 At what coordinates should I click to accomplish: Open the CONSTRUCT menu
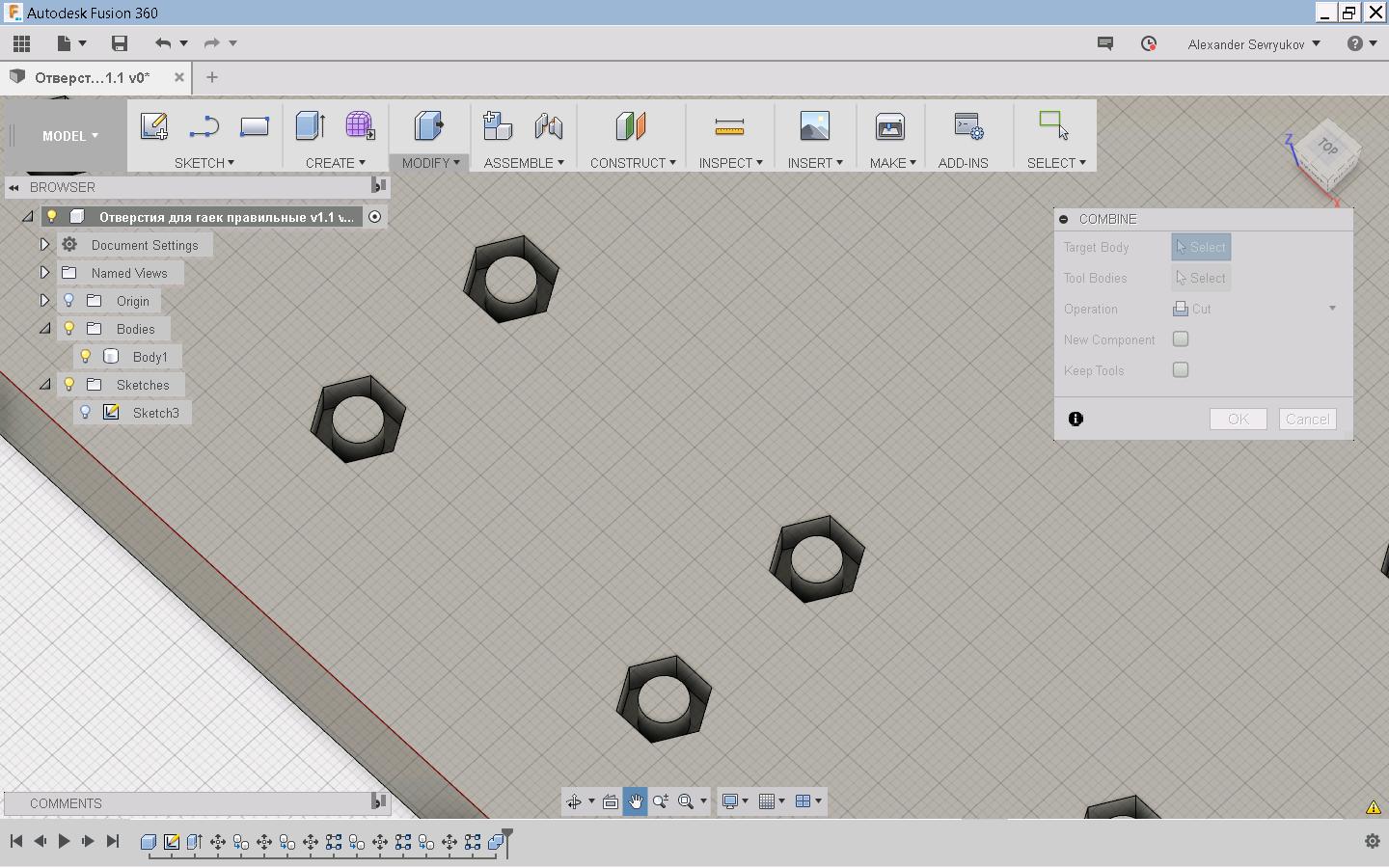[x=633, y=163]
